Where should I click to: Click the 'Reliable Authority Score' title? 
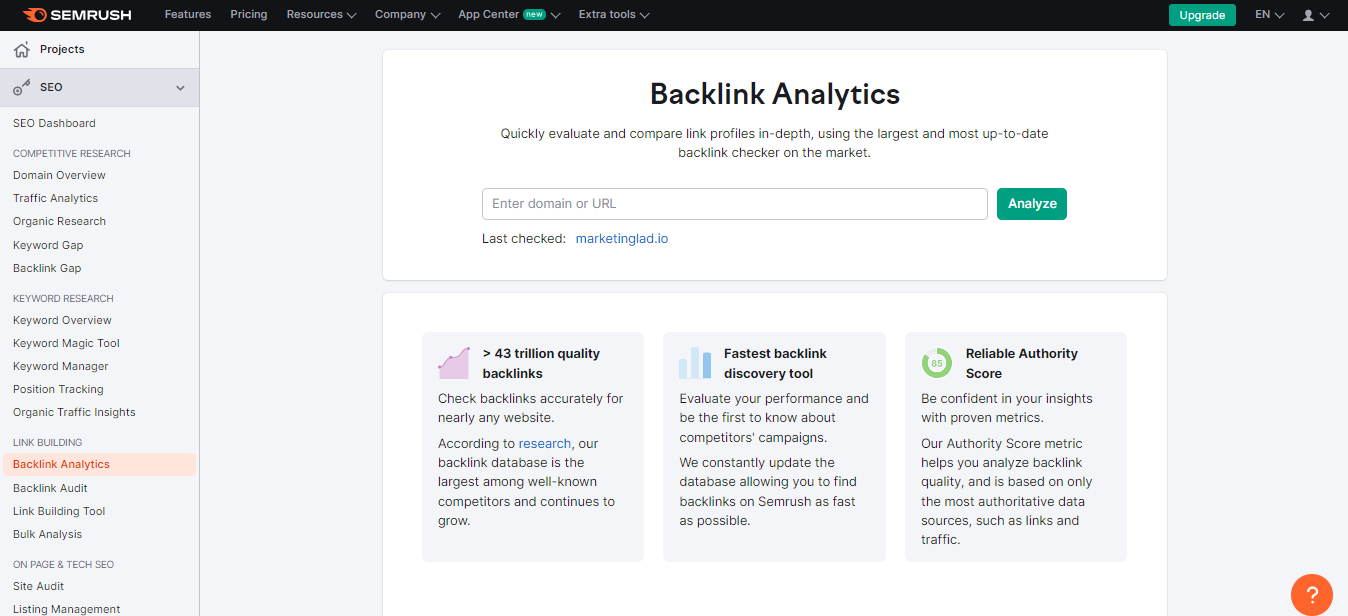(1021, 363)
